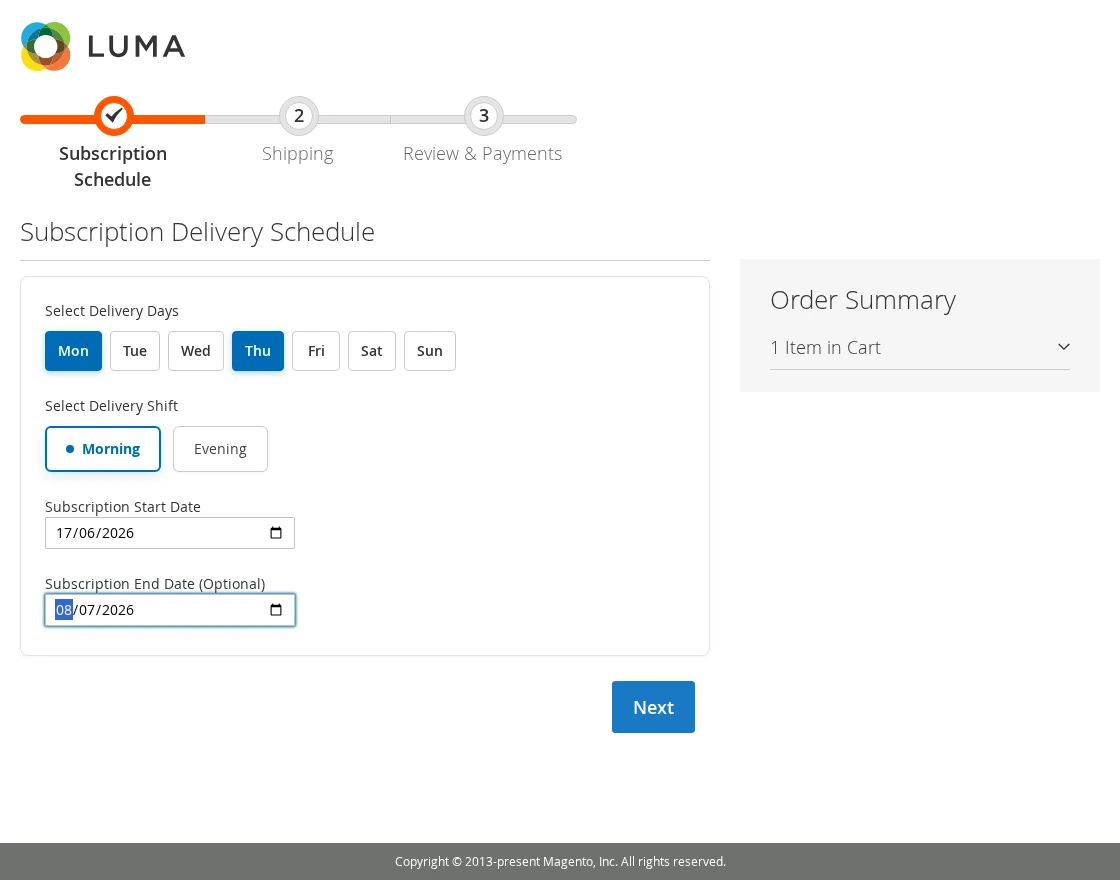
Task: Click the Next button
Action: tap(654, 707)
